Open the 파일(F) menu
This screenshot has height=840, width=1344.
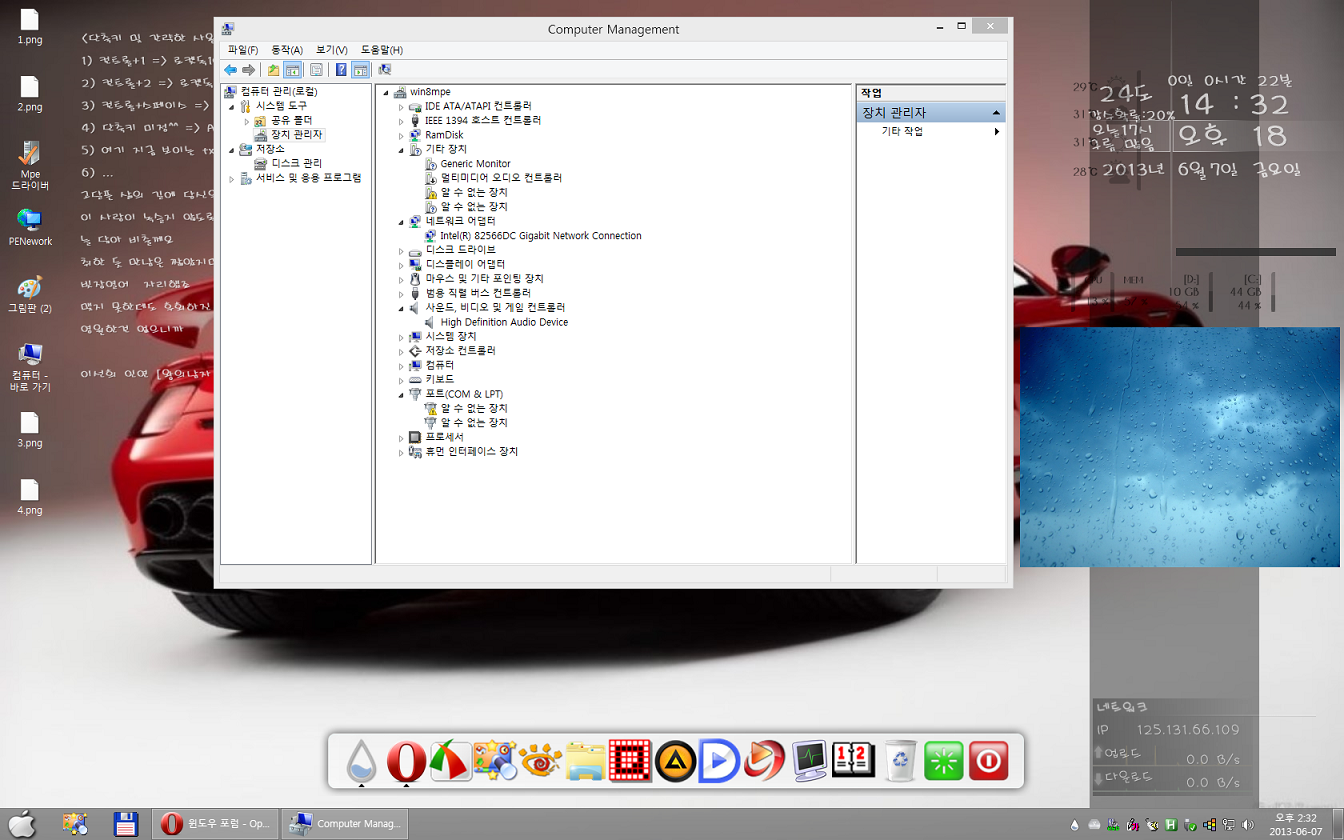243,50
